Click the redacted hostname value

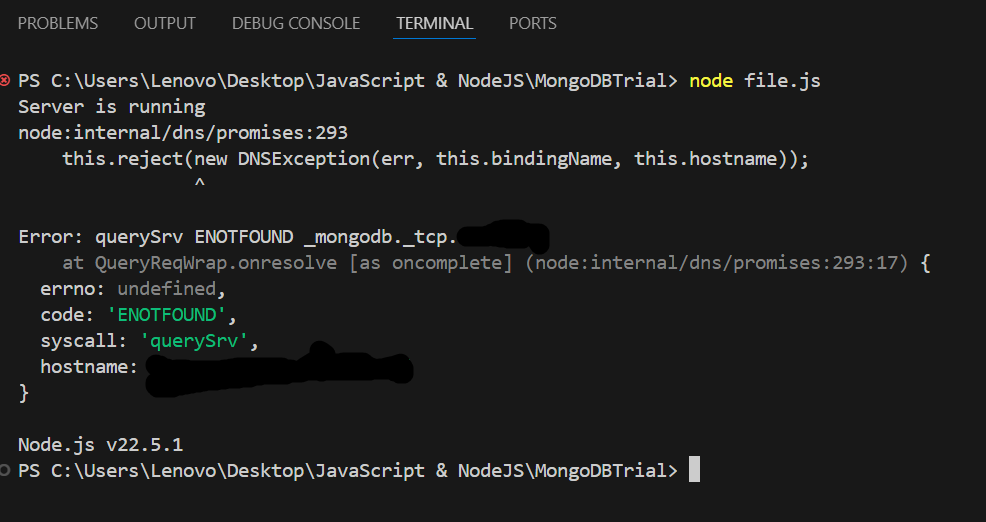(x=278, y=367)
